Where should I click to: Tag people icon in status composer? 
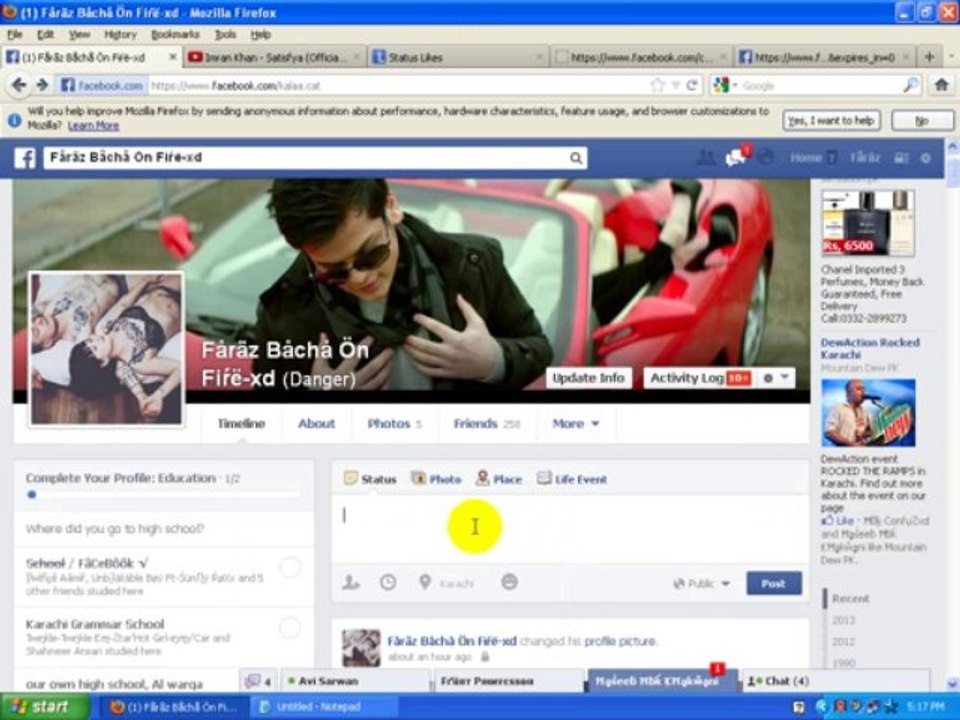point(351,582)
